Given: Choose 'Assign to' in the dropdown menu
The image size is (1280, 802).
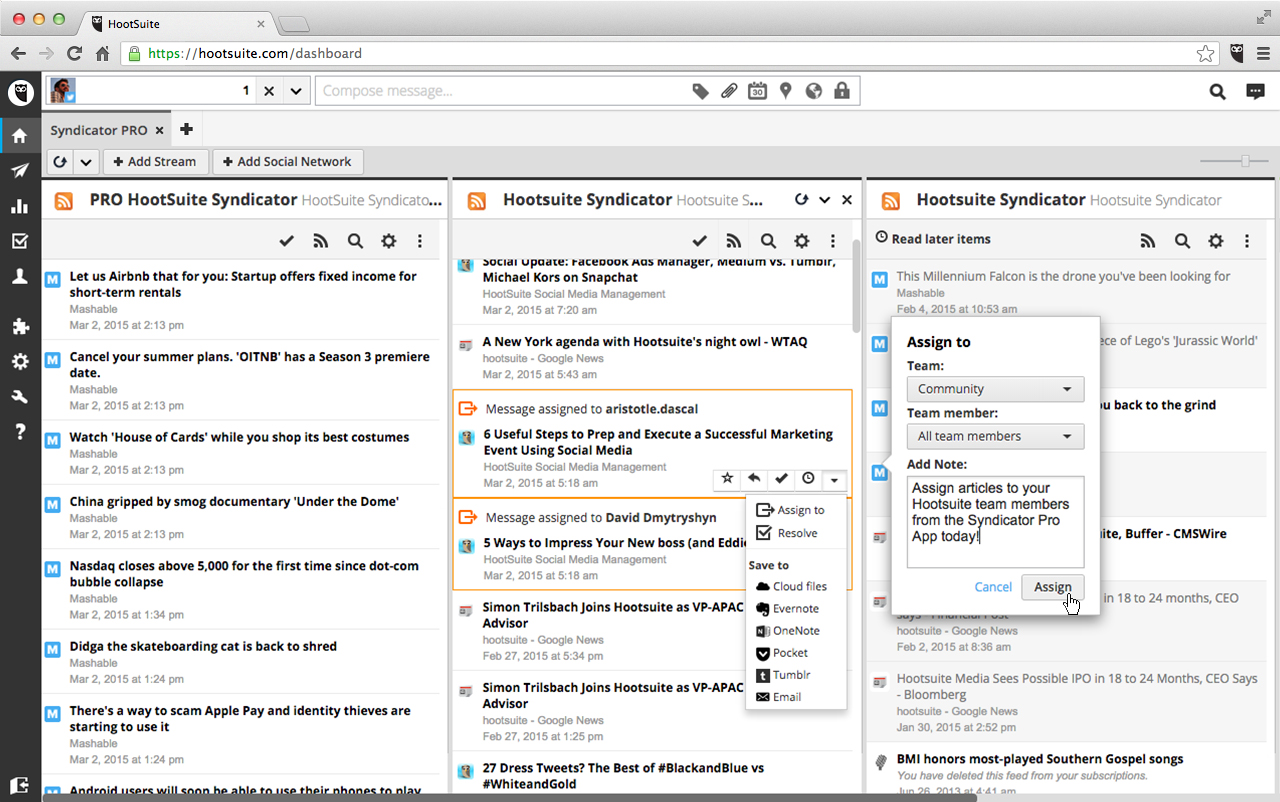Looking at the screenshot, I should tap(790, 510).
